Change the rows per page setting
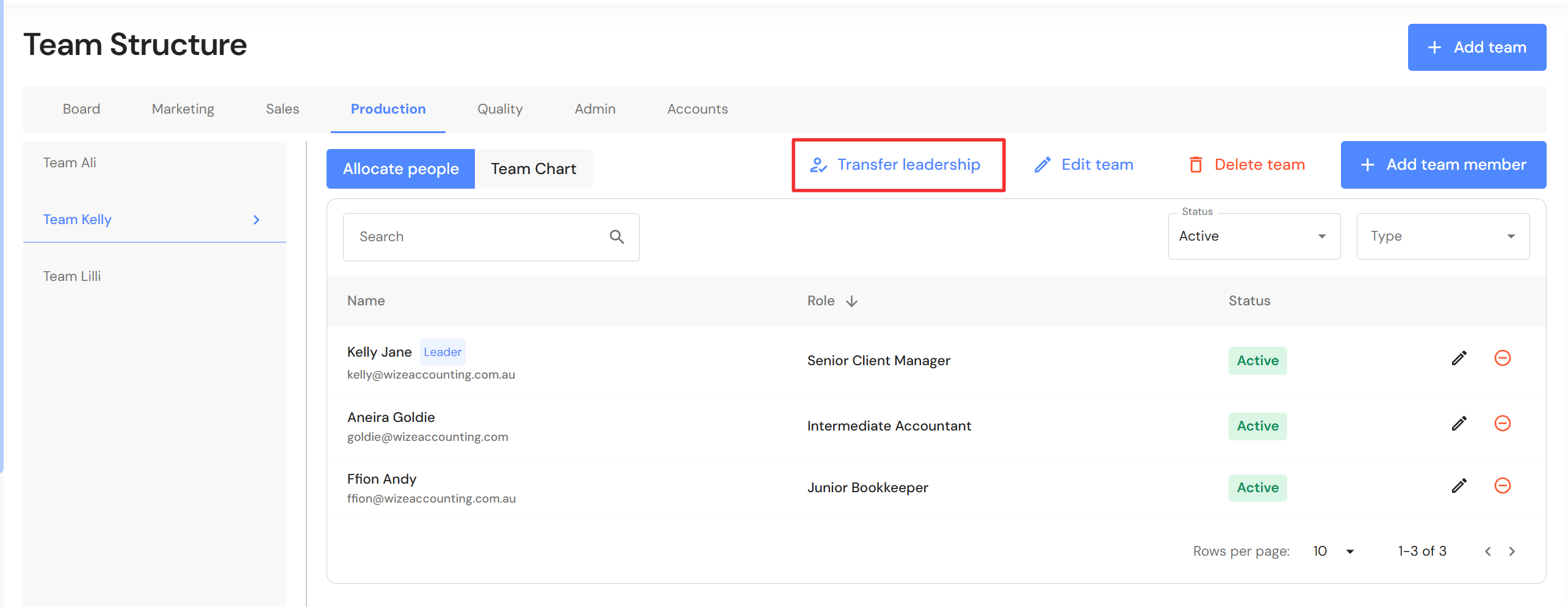The image size is (1568, 607). [x=1334, y=551]
